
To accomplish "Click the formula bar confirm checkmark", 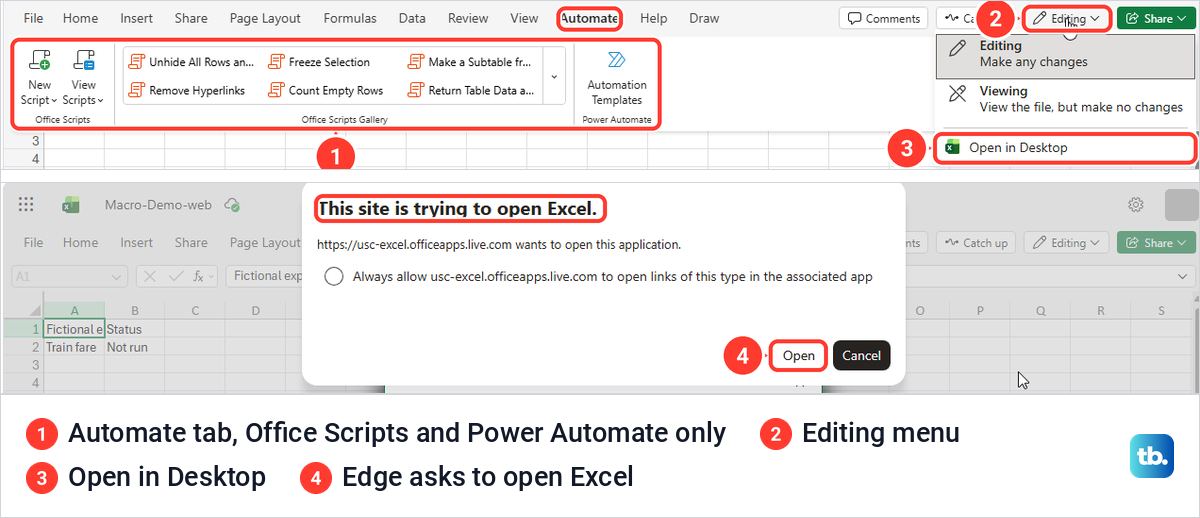I will (175, 276).
